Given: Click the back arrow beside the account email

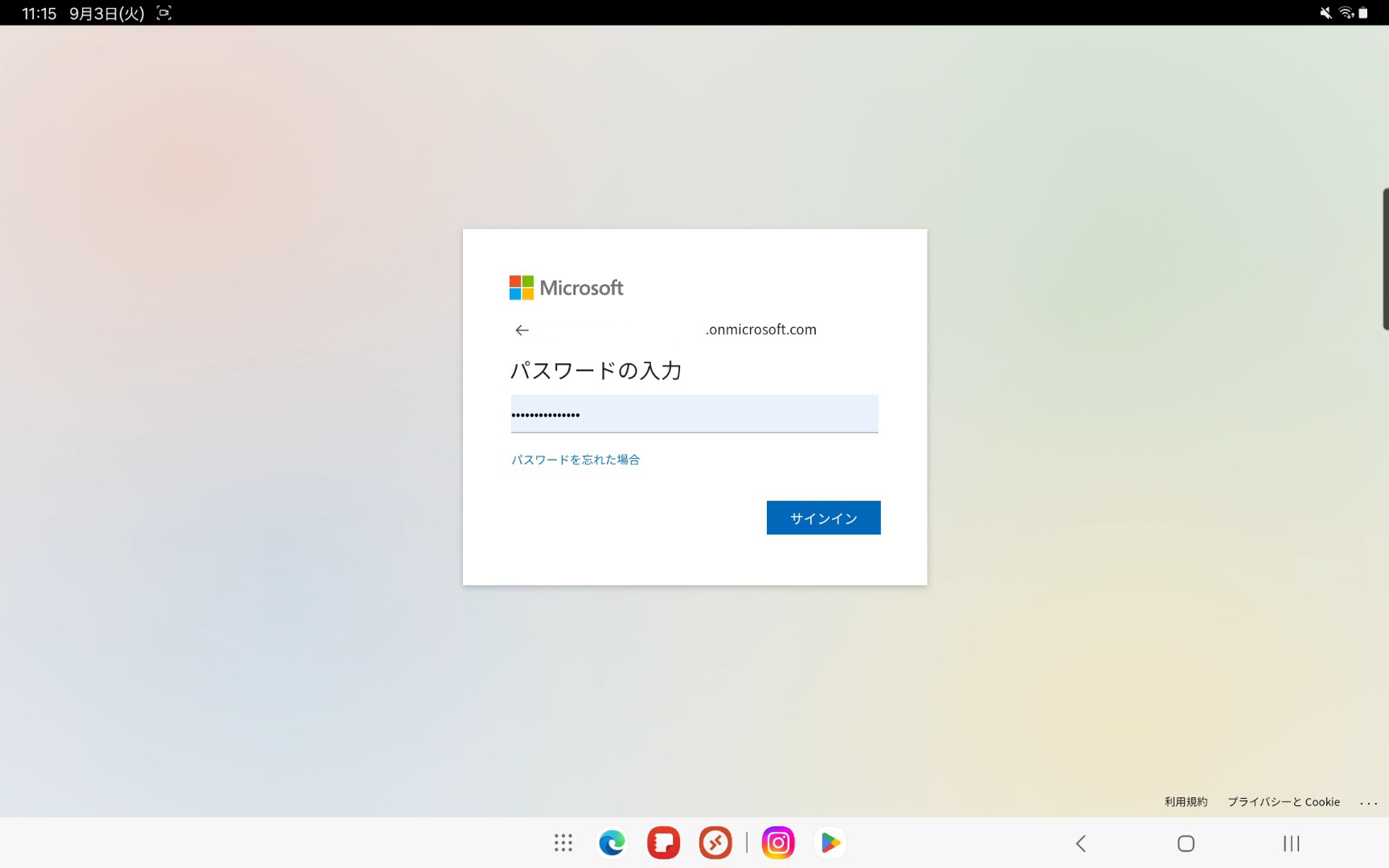Looking at the screenshot, I should (522, 330).
